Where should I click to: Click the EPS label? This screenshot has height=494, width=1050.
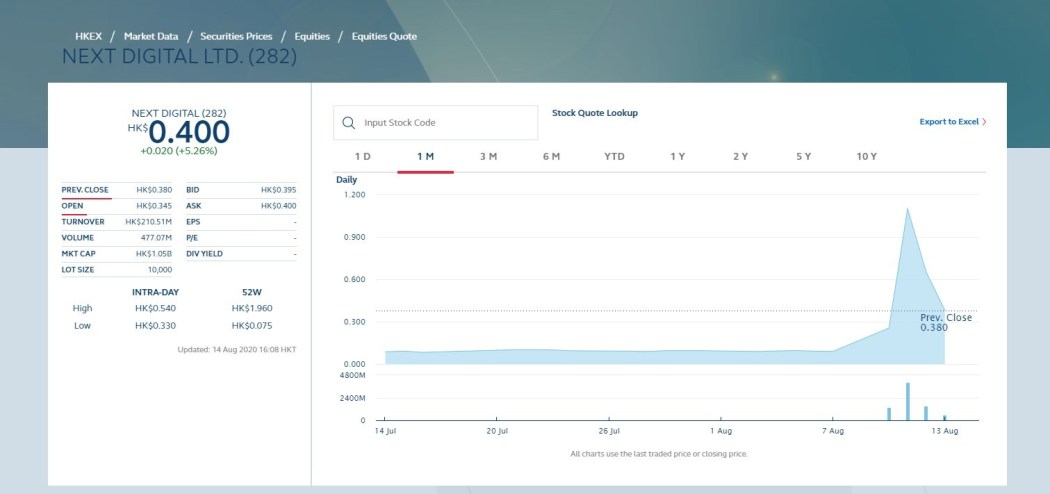(x=193, y=222)
